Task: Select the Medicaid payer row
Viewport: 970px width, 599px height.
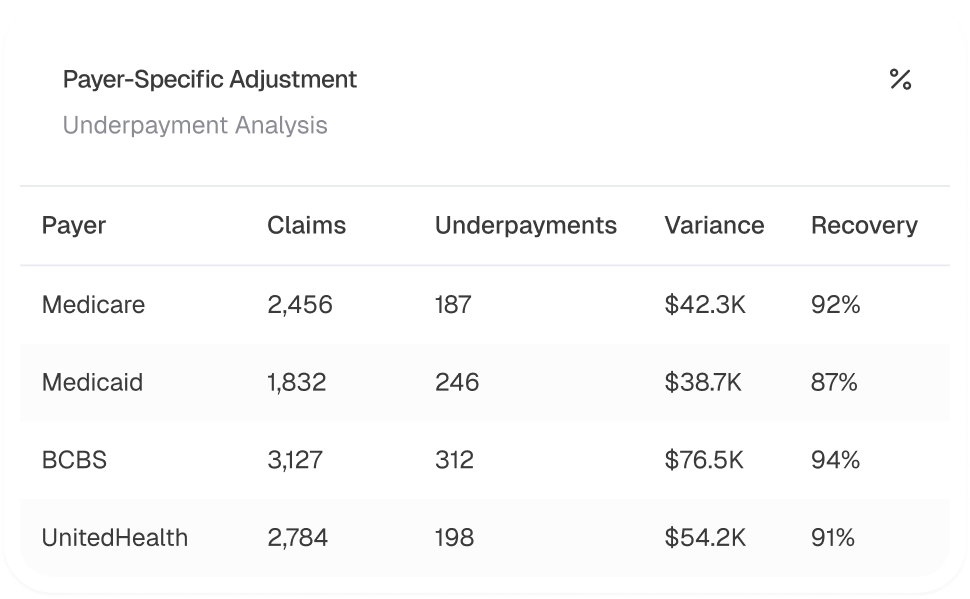Action: (x=92, y=382)
